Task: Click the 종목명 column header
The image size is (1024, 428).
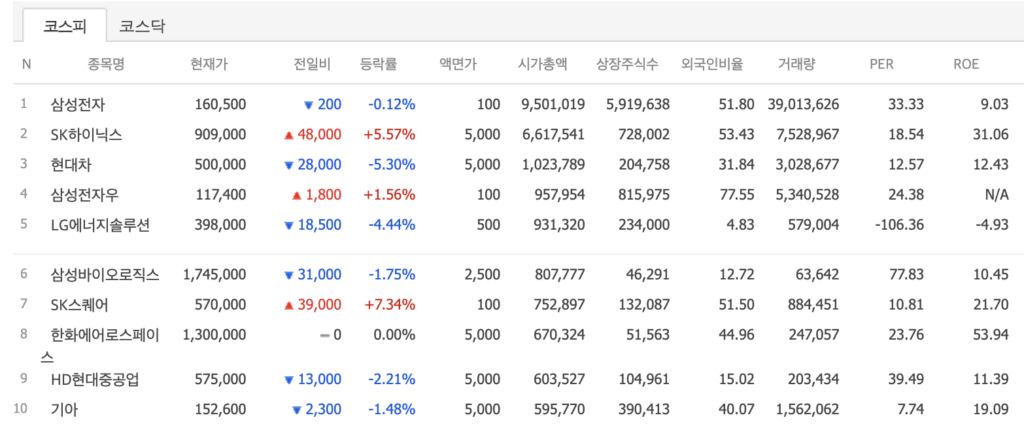Action: (x=105, y=64)
